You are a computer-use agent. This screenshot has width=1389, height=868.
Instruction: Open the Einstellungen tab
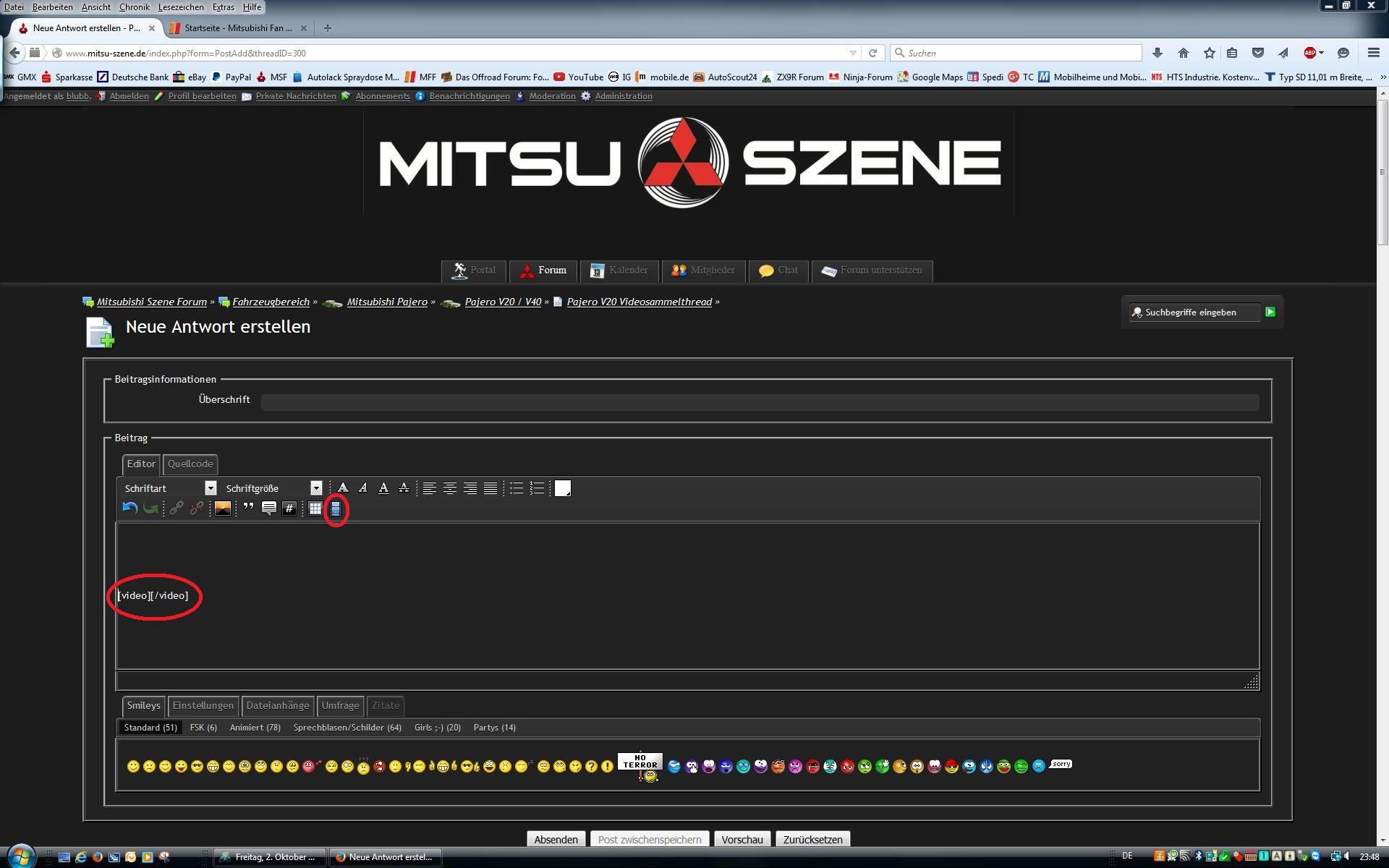(203, 705)
